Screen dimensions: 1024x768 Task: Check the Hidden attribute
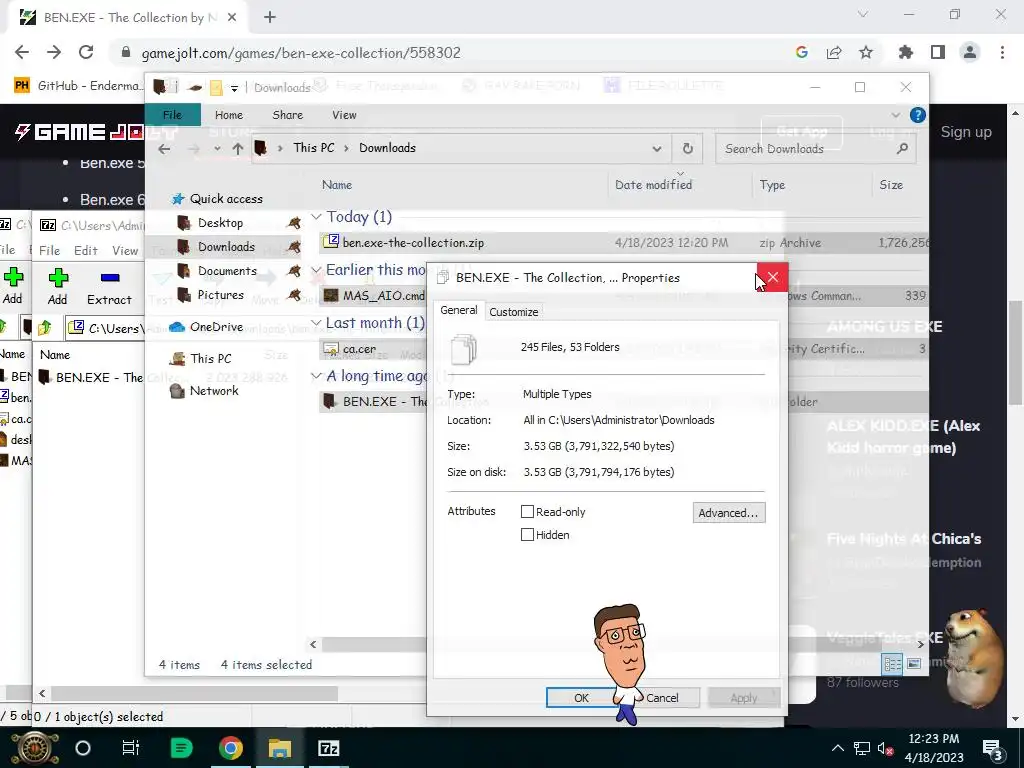coord(528,535)
